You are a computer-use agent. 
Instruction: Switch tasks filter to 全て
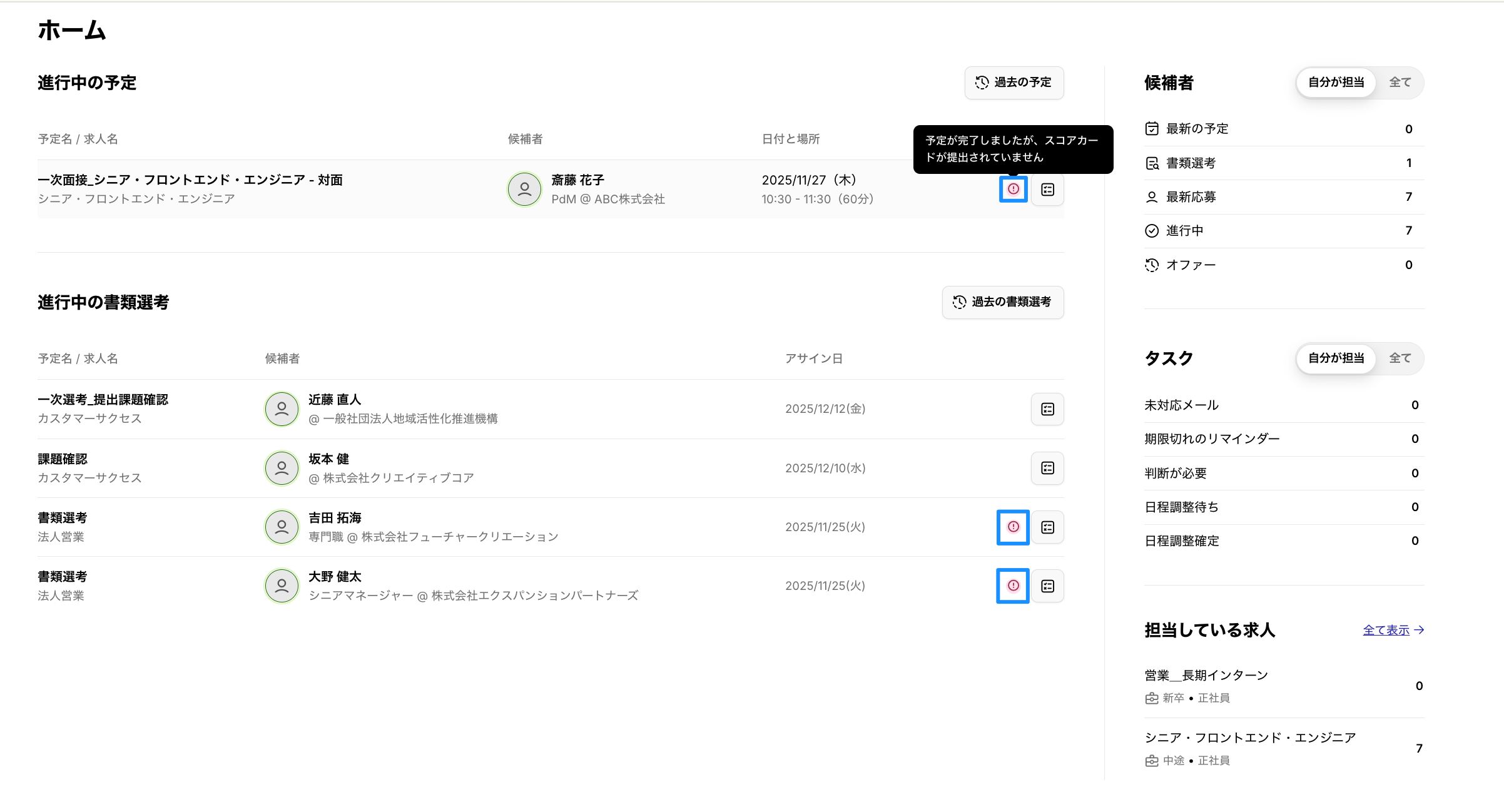[1400, 358]
